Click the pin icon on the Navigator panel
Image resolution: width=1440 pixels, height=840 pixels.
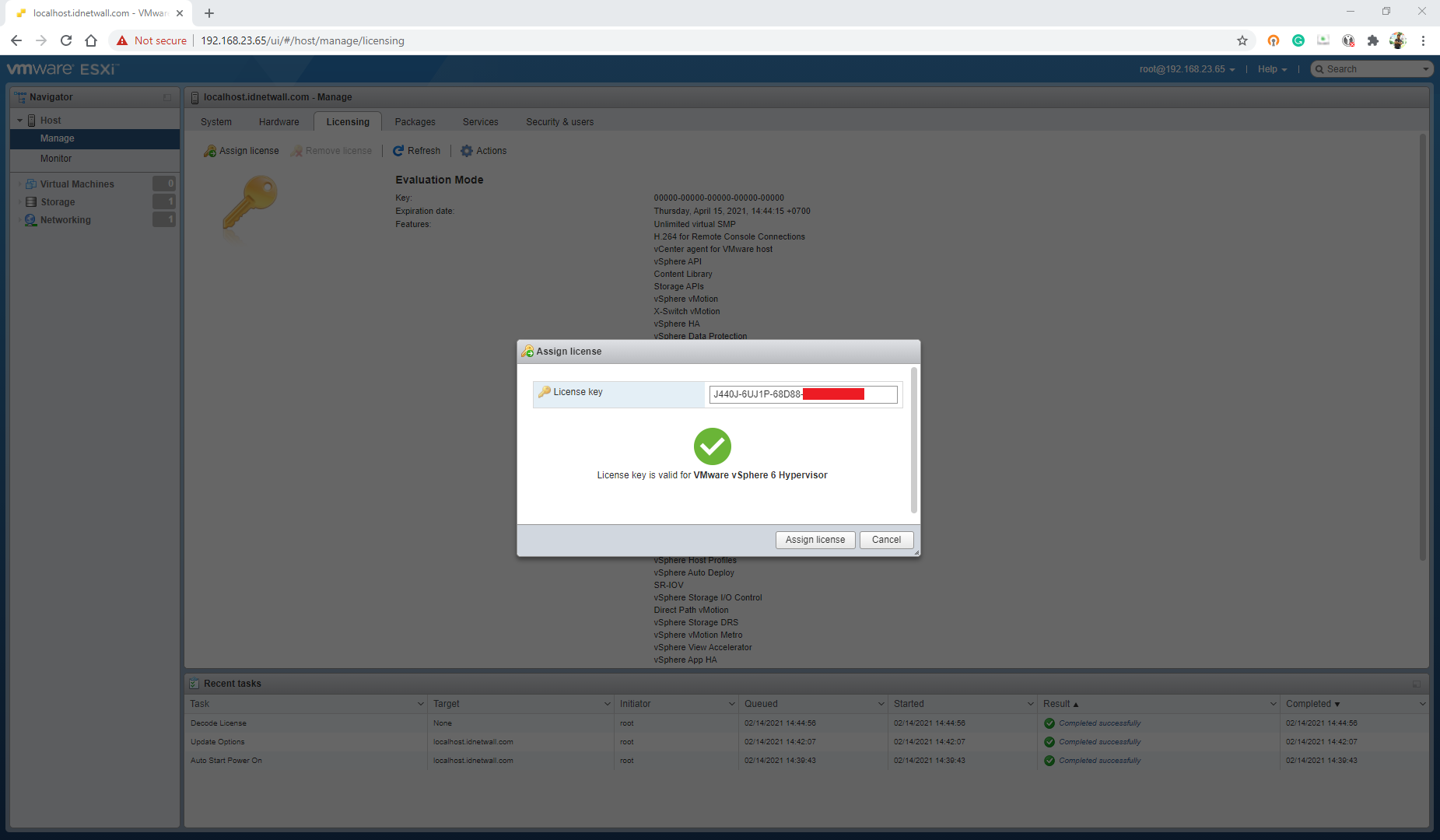[166, 97]
